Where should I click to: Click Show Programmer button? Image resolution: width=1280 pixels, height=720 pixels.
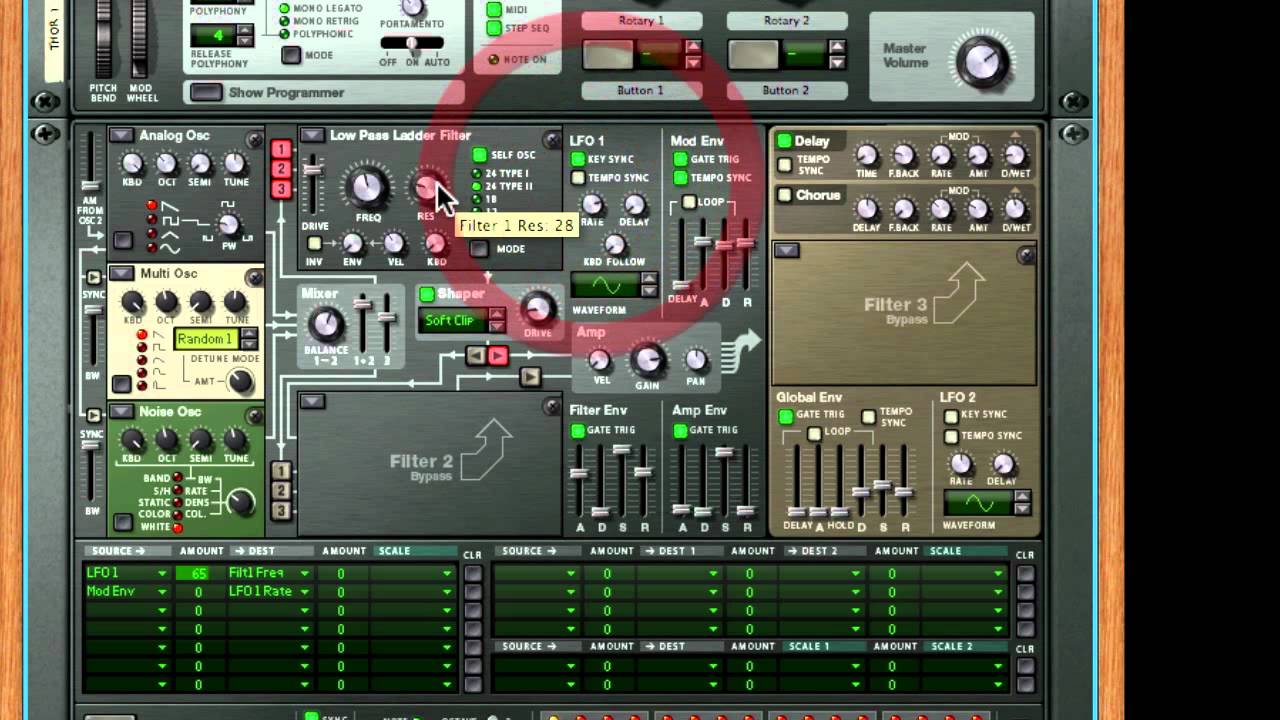click(206, 93)
